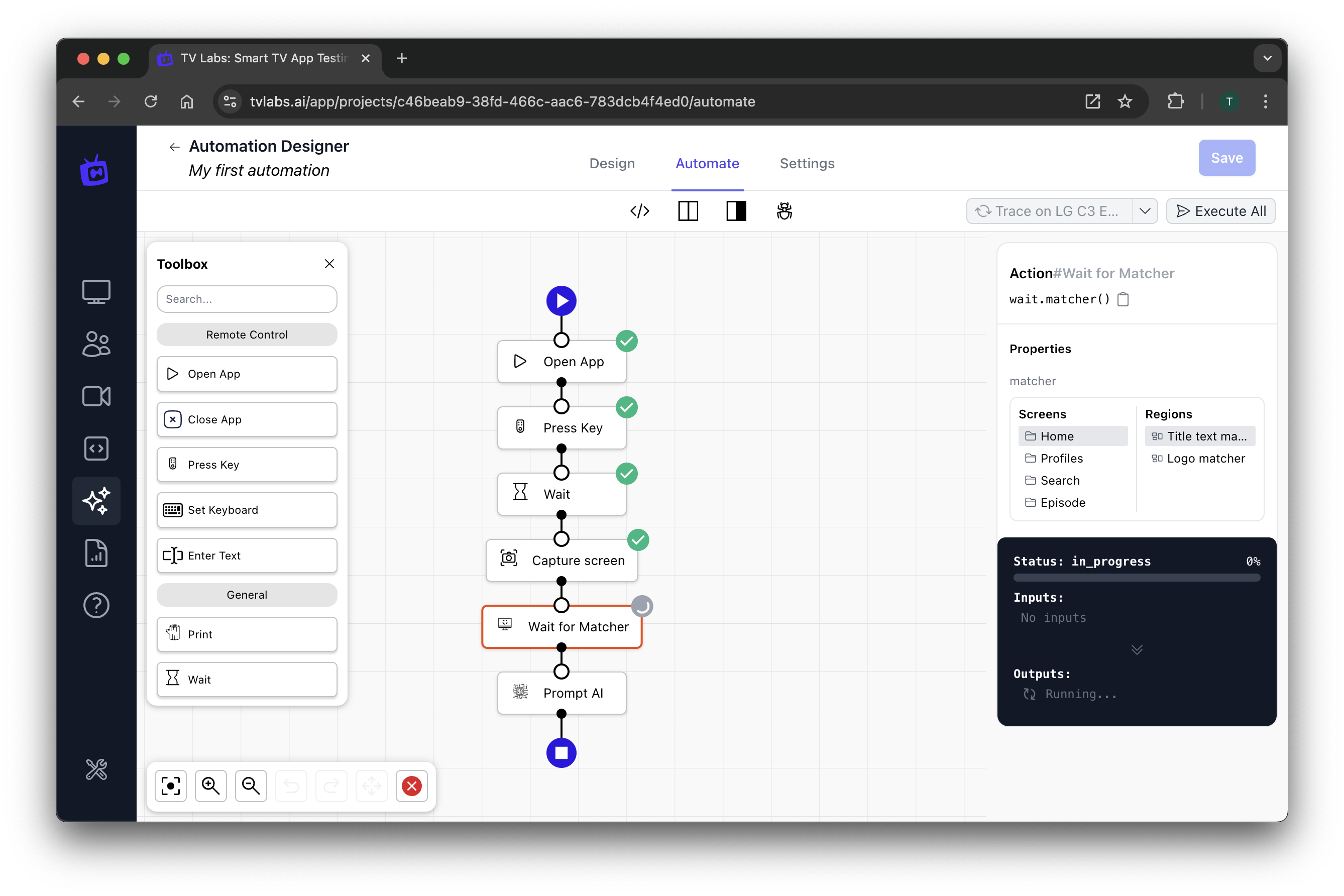Click the bug/test runner icon in toolbar

click(785, 211)
